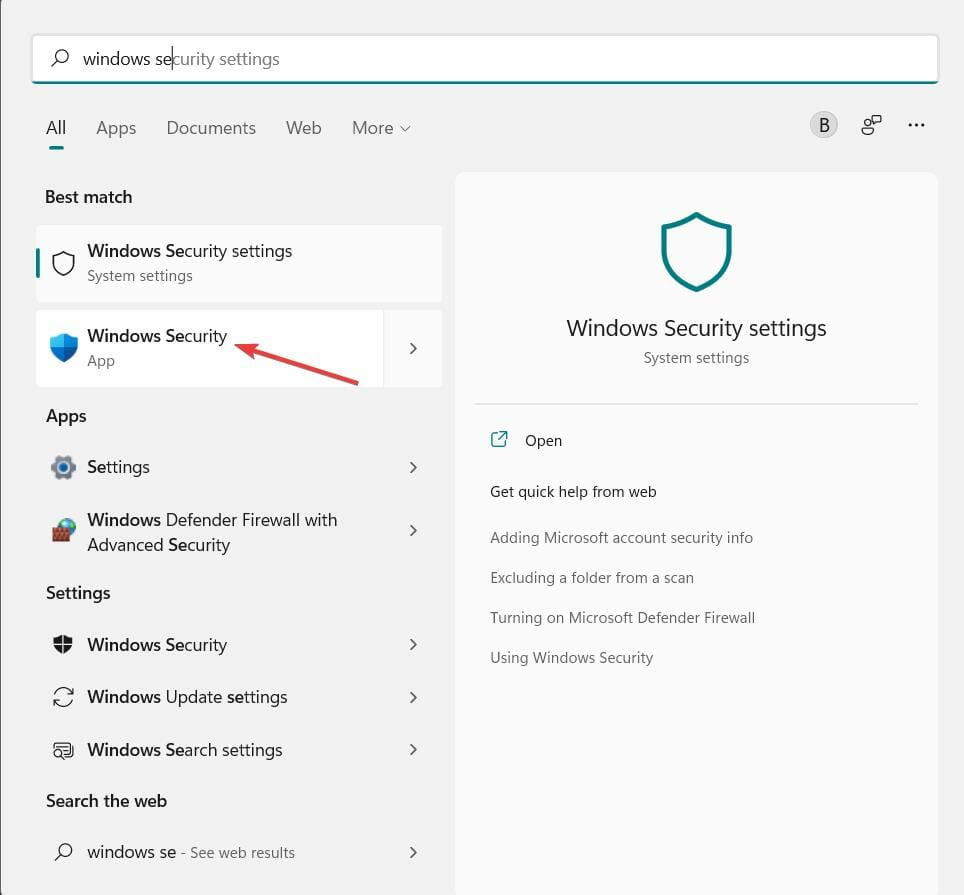Image resolution: width=964 pixels, height=895 pixels.
Task: Select the All tab
Action: [x=56, y=128]
